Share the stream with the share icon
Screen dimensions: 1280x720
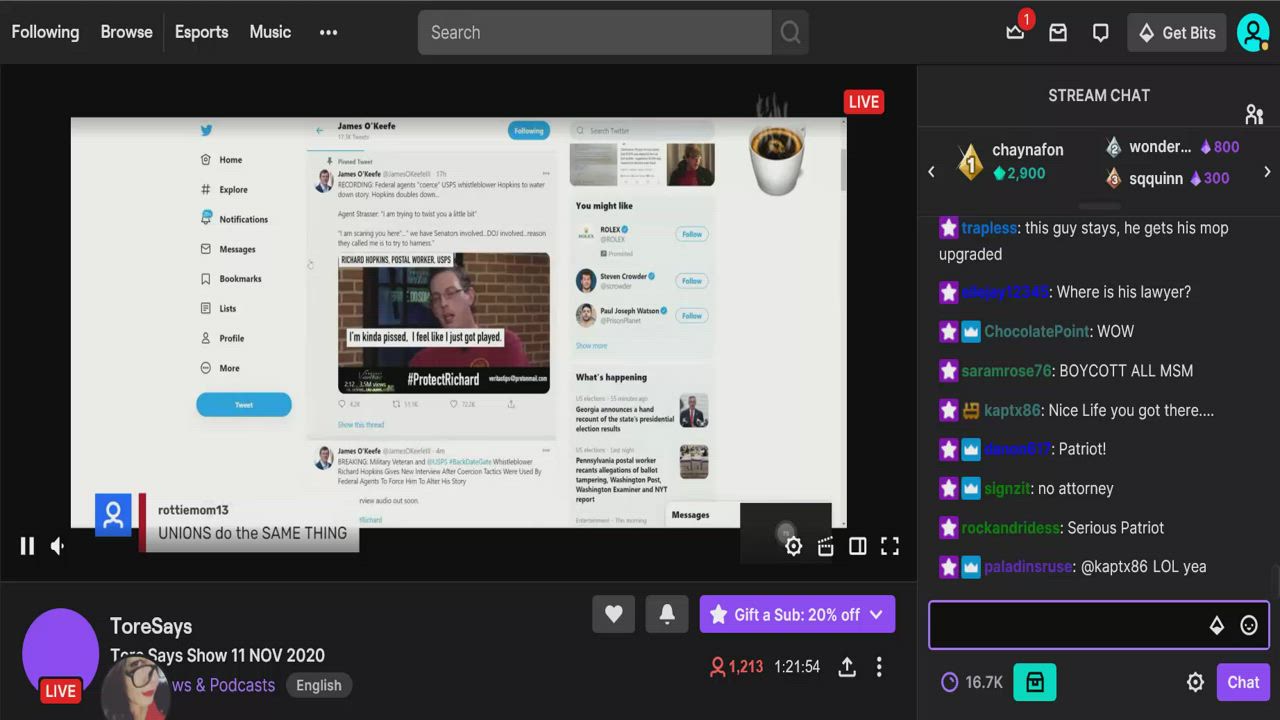(x=847, y=666)
